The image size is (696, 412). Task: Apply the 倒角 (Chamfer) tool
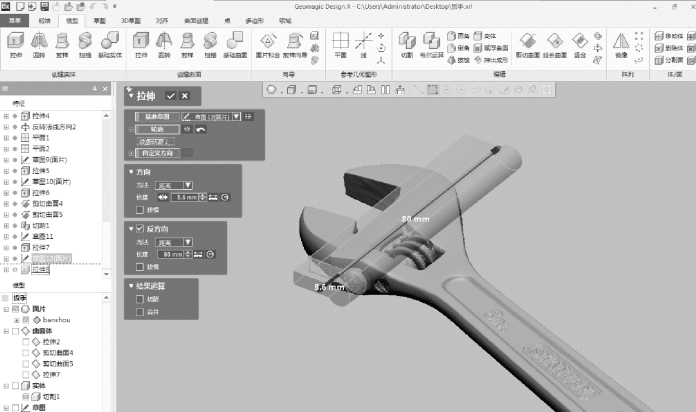pos(458,48)
